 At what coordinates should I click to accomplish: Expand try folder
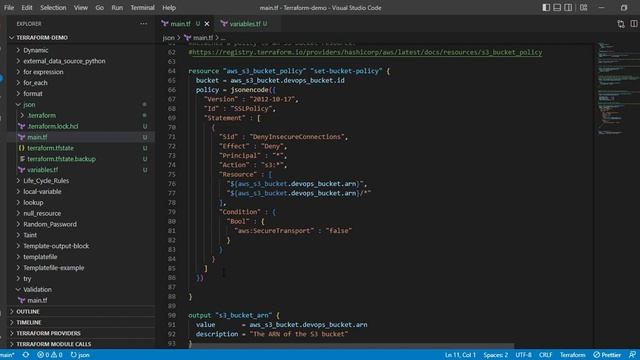tap(82, 278)
